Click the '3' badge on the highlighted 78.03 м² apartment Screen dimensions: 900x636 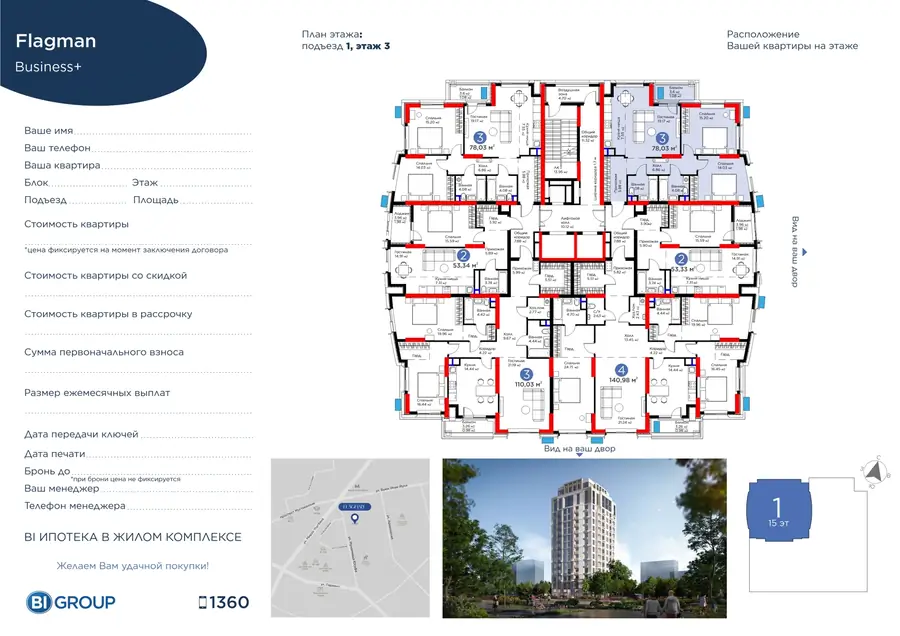[x=662, y=139]
